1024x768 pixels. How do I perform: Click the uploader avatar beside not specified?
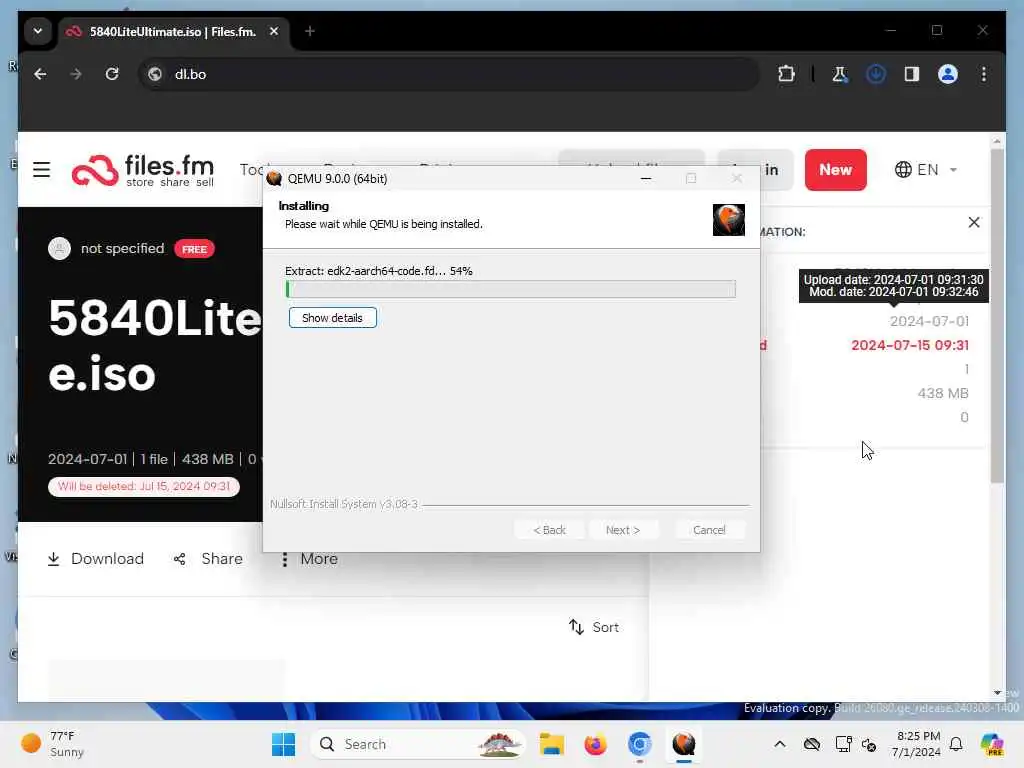59,248
